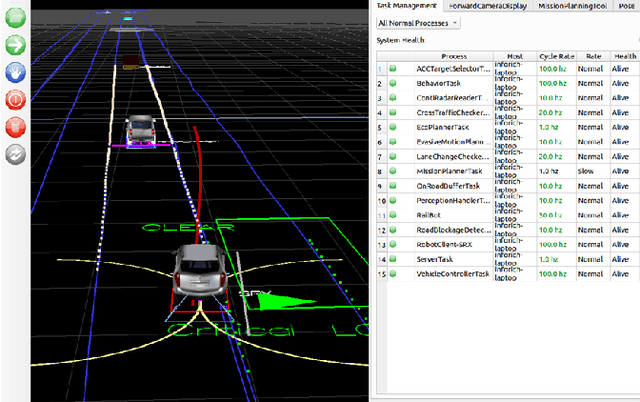Click green status indicator for BehaviorTask
640x402 pixels.
coord(393,83)
